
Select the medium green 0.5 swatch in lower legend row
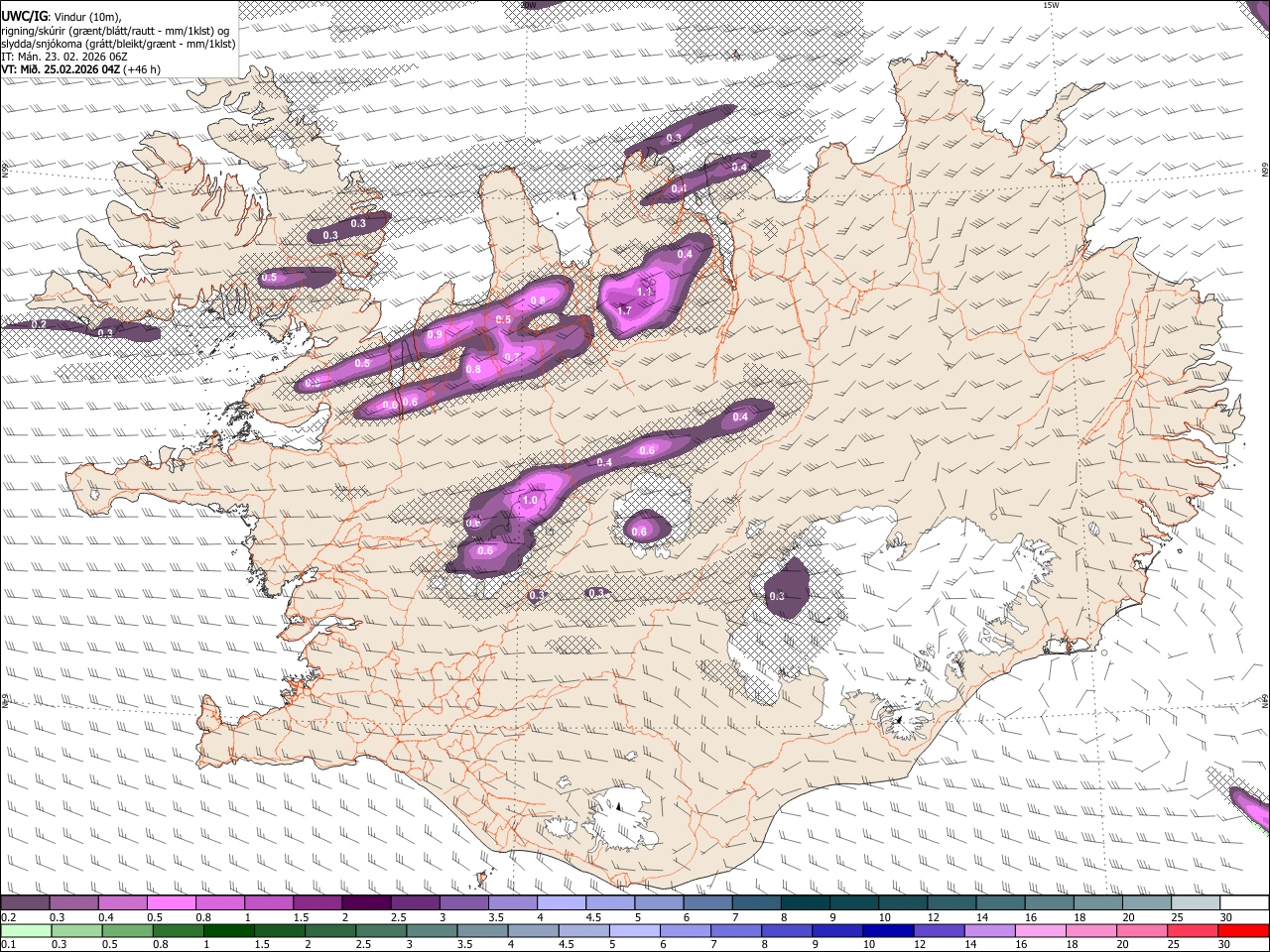coord(127,930)
